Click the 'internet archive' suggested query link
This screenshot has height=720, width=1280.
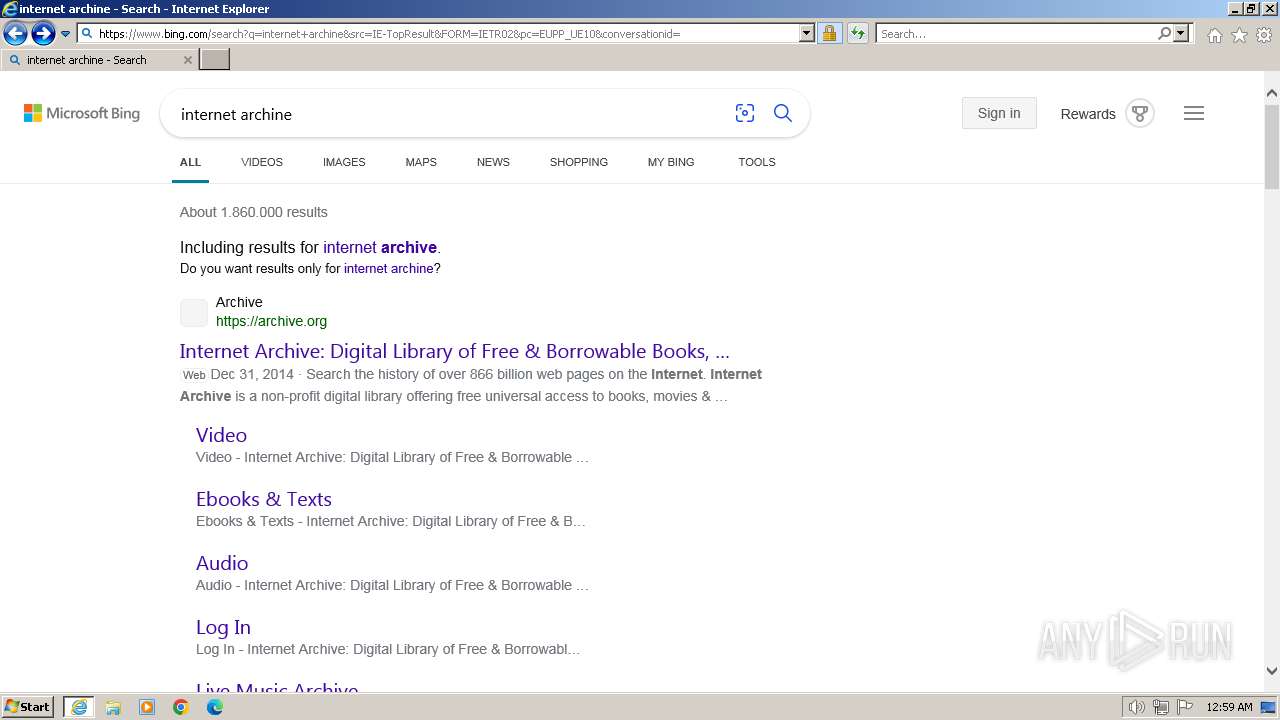pyautogui.click(x=380, y=247)
